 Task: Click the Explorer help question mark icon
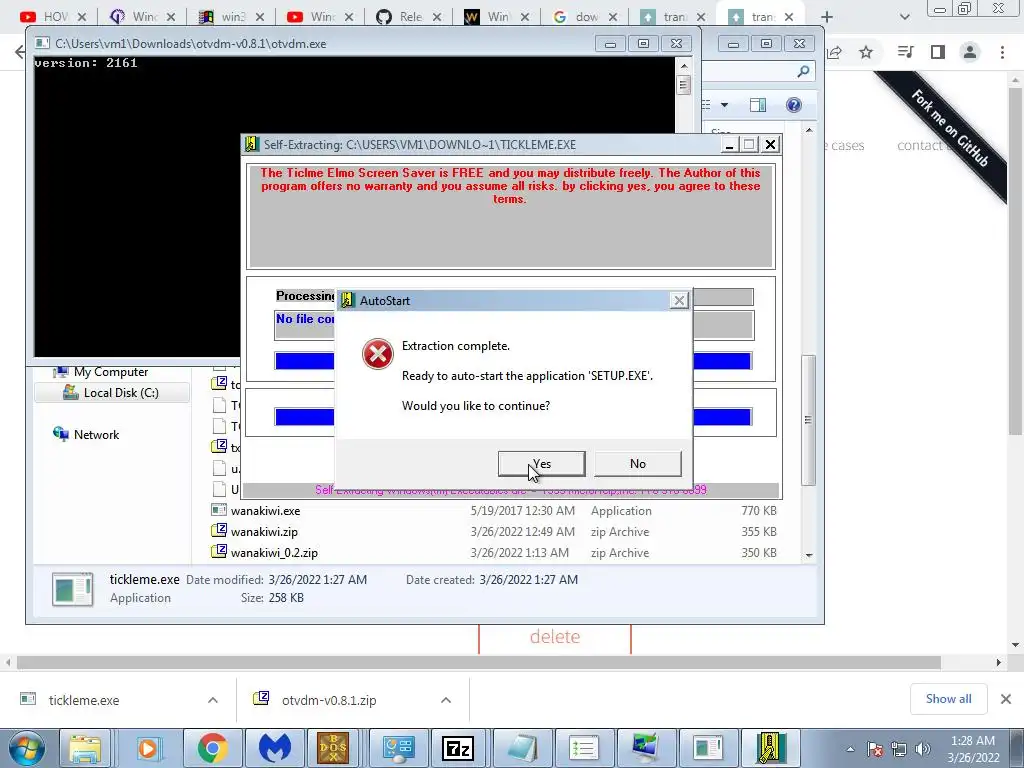[x=793, y=105]
